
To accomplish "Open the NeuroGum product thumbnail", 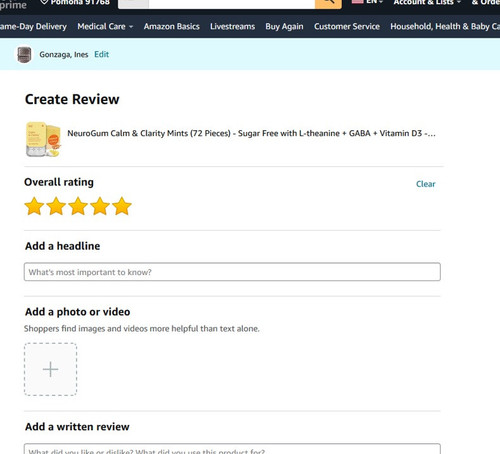I will [43, 139].
